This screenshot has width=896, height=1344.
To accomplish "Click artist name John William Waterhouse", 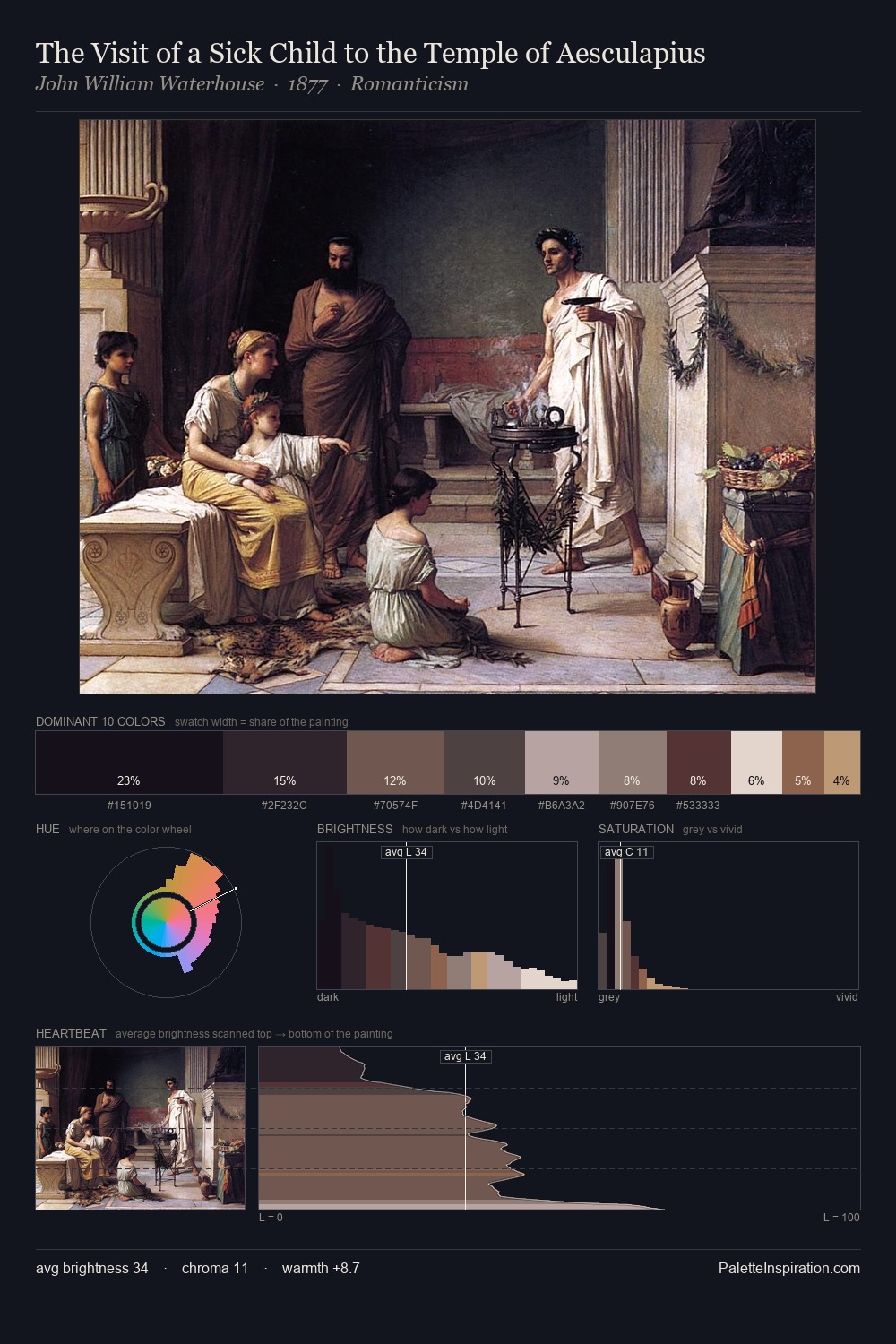I will point(150,84).
